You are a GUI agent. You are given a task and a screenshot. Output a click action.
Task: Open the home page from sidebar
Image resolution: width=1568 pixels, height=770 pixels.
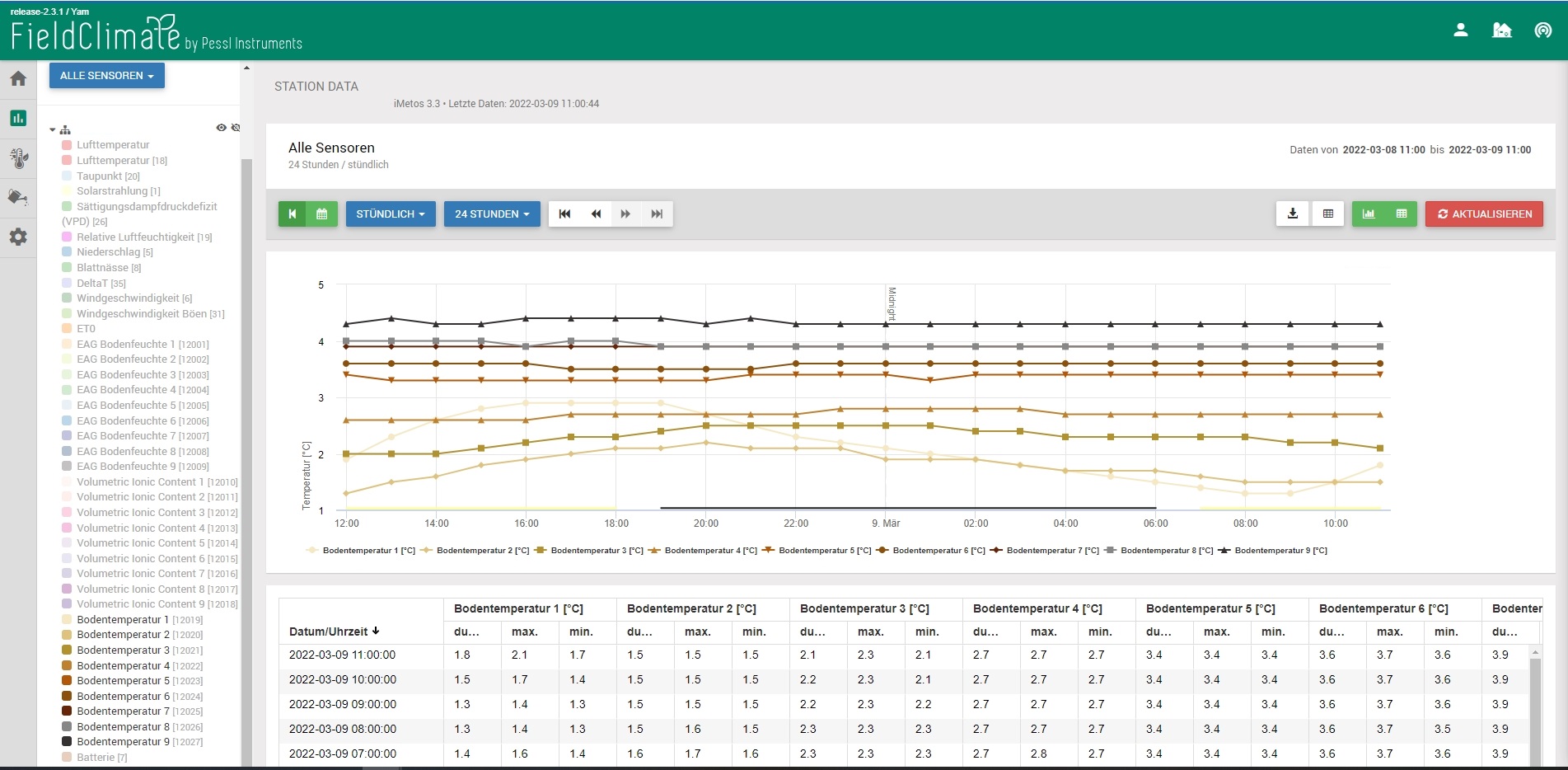pos(18,79)
